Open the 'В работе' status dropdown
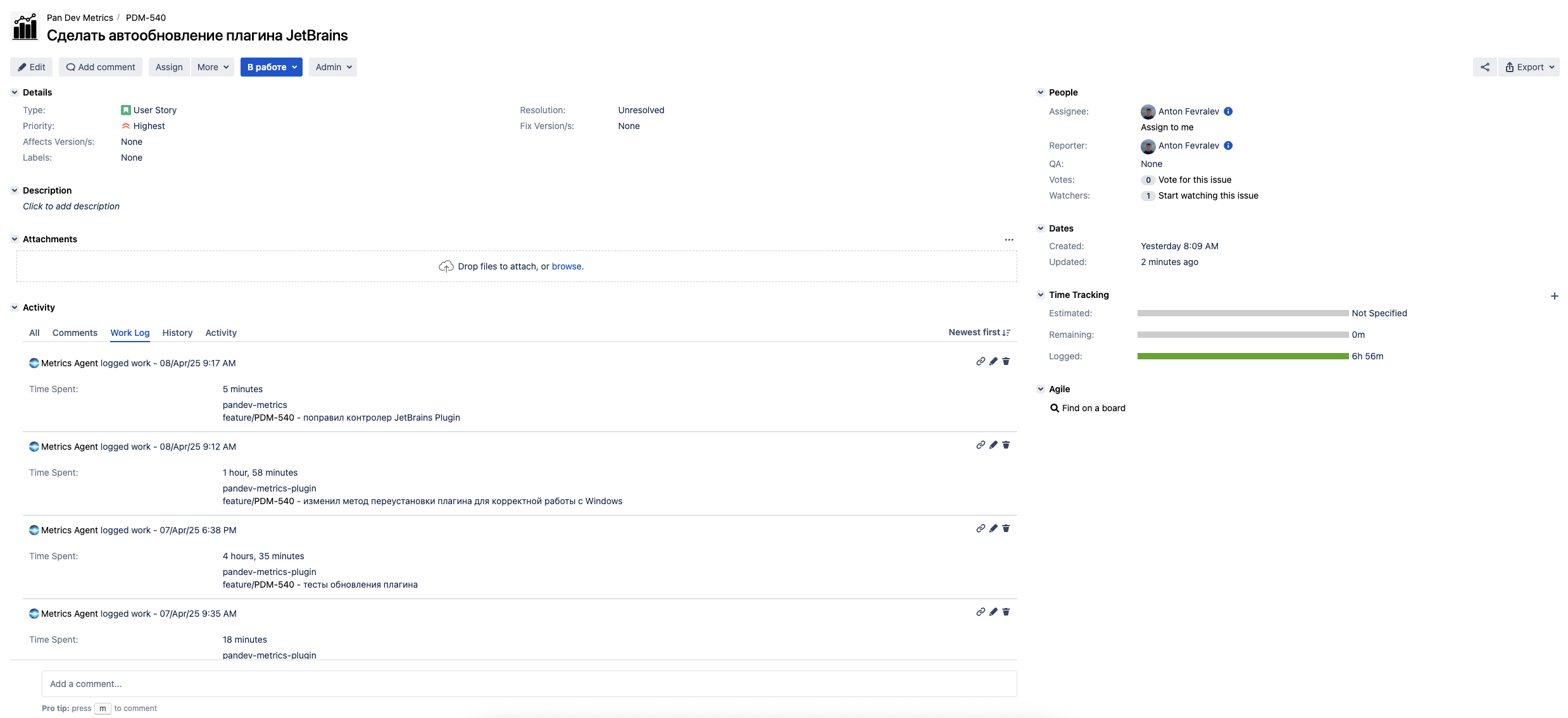The image size is (1568, 718). point(272,67)
